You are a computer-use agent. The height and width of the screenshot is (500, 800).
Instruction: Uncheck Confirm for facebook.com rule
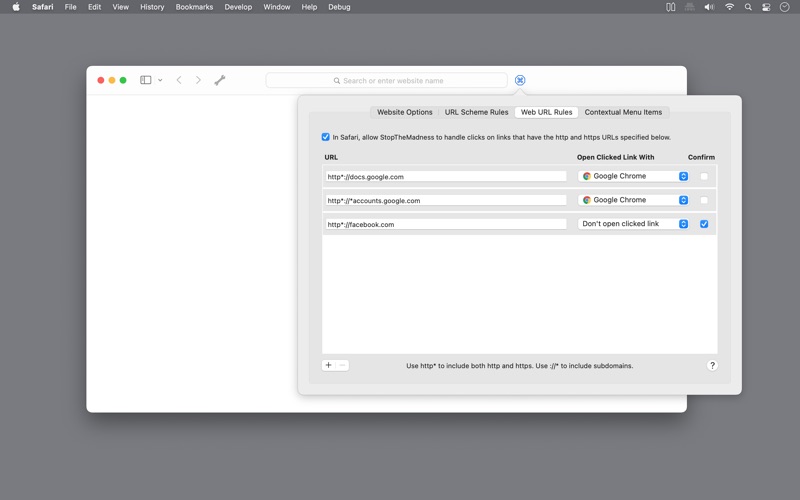(704, 224)
